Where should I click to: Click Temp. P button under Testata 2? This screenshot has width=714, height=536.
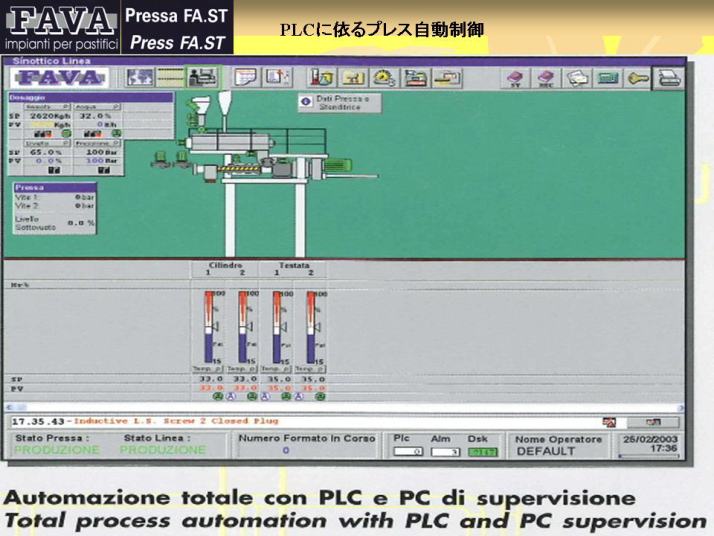tap(310, 369)
